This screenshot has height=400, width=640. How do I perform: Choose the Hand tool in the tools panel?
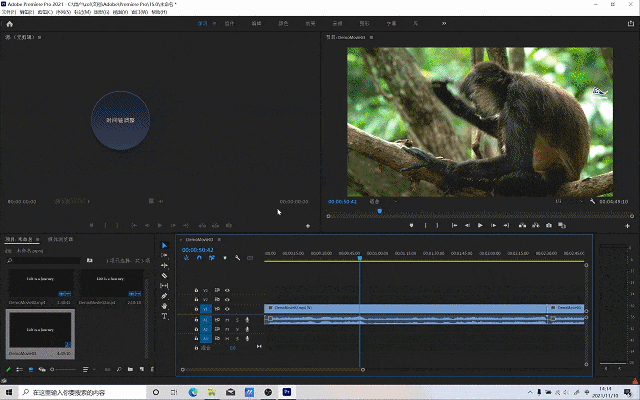pos(165,306)
